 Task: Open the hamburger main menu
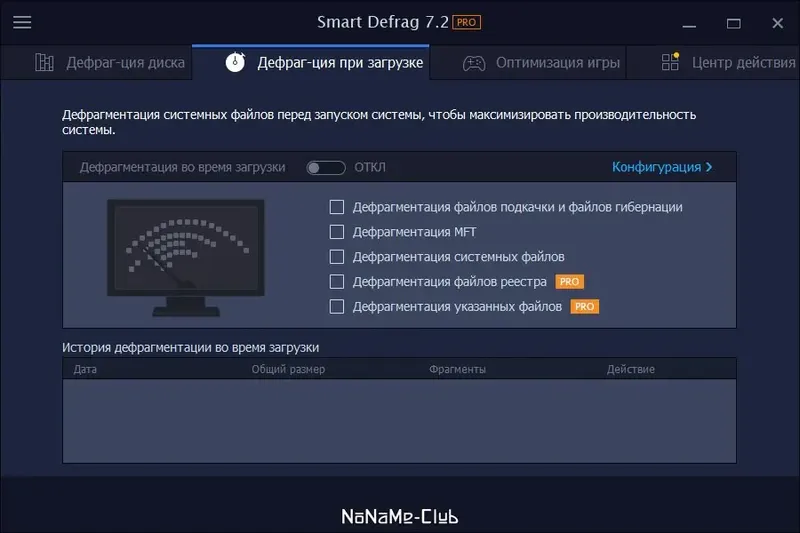point(22,22)
